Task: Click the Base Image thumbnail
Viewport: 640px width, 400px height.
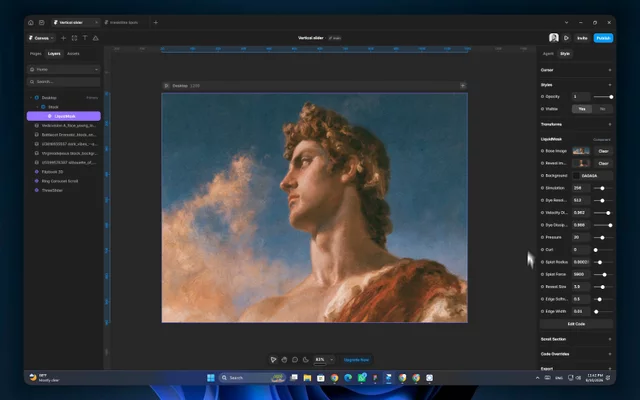Action: [x=581, y=151]
